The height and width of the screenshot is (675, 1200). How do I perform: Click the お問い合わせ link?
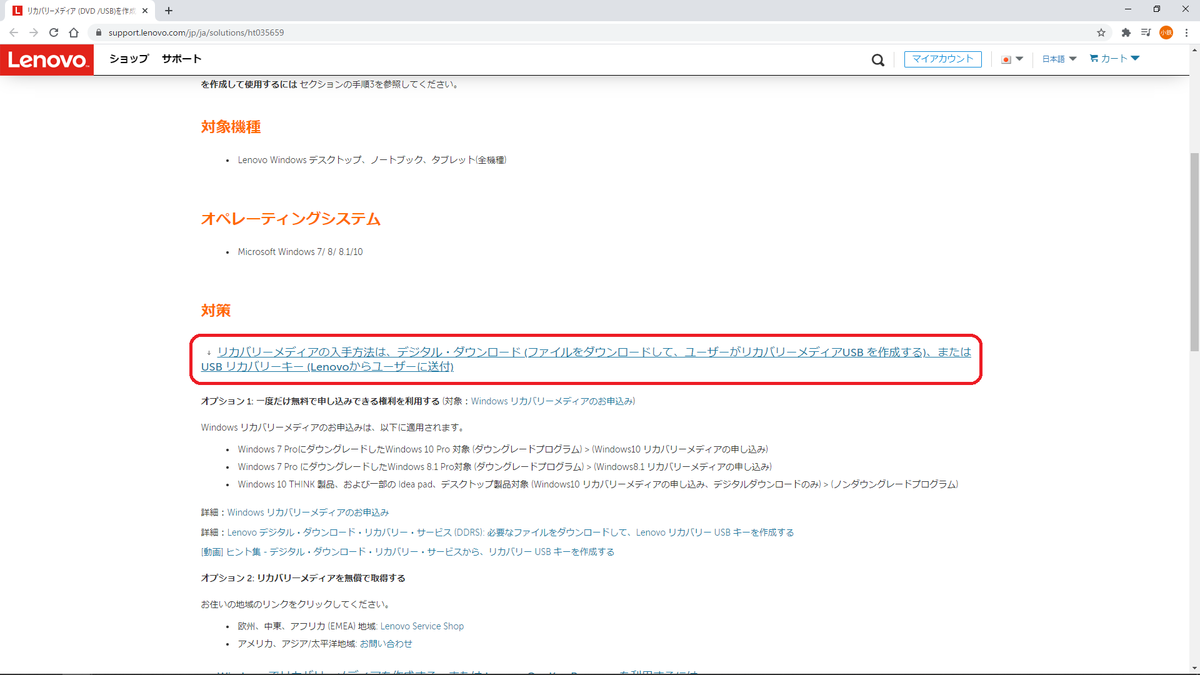385,643
